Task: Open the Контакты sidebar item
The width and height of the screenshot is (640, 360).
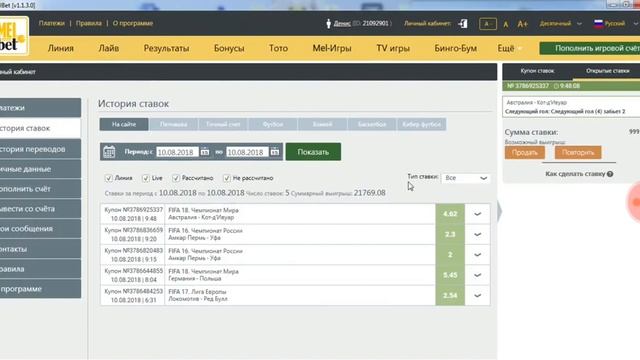Action: 40,249
